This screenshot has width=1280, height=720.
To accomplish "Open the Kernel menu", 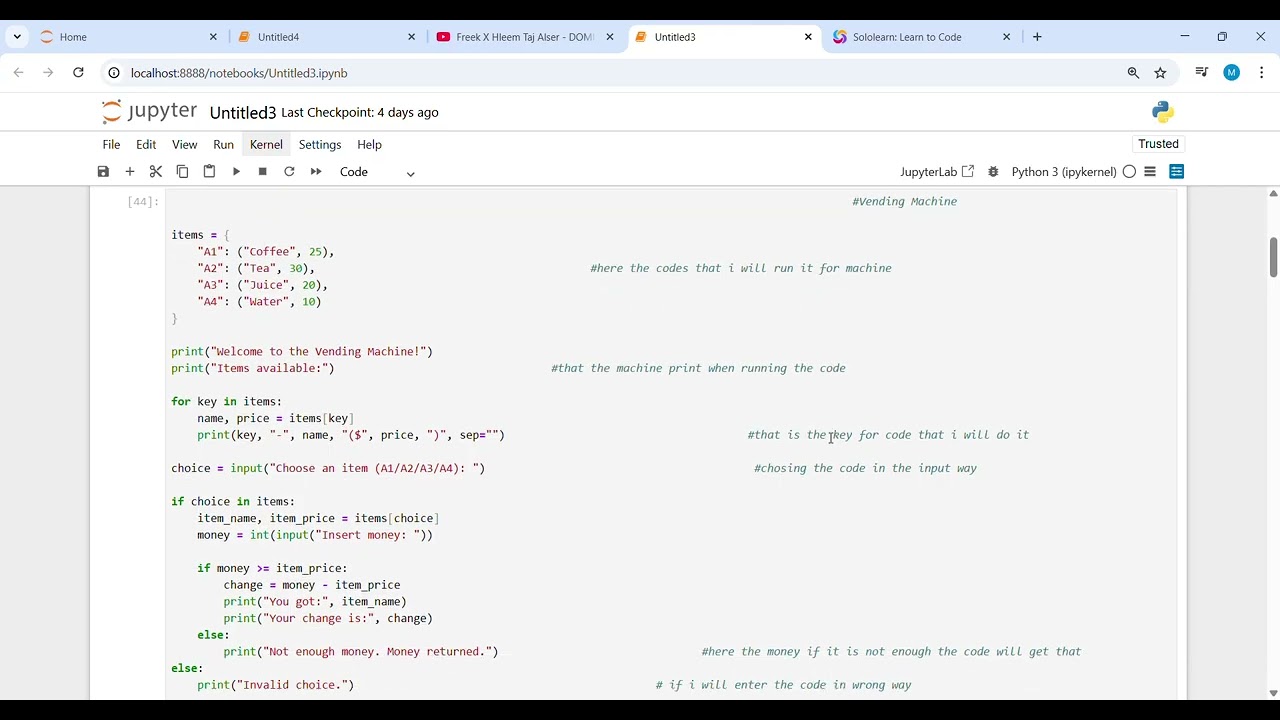I will coord(266,144).
